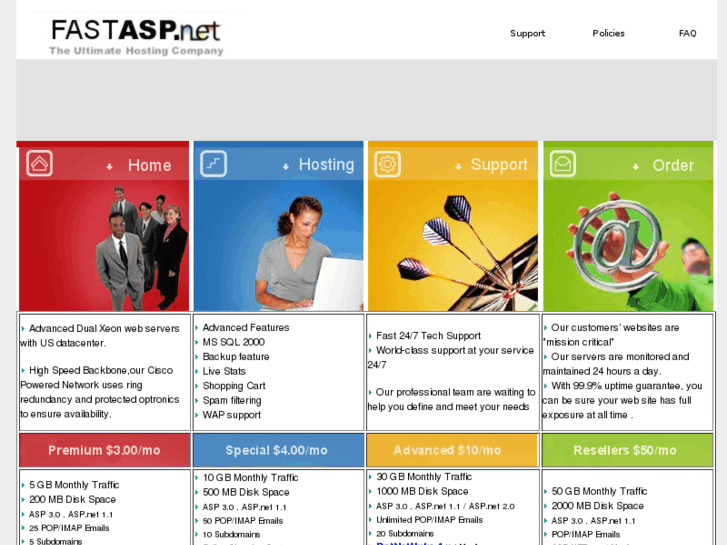Image resolution: width=727 pixels, height=545 pixels.
Task: Click the 'MS SQL 2000' bullet
Action: [x=233, y=342]
